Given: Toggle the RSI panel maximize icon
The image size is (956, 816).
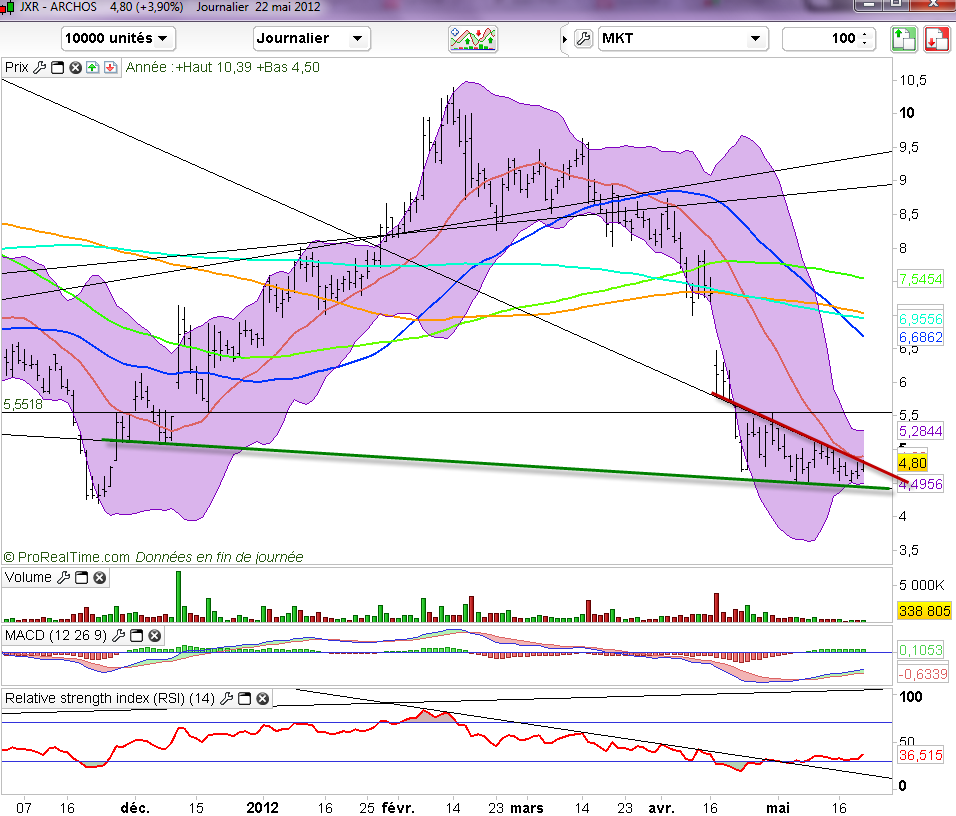Looking at the screenshot, I should click(x=243, y=698).
